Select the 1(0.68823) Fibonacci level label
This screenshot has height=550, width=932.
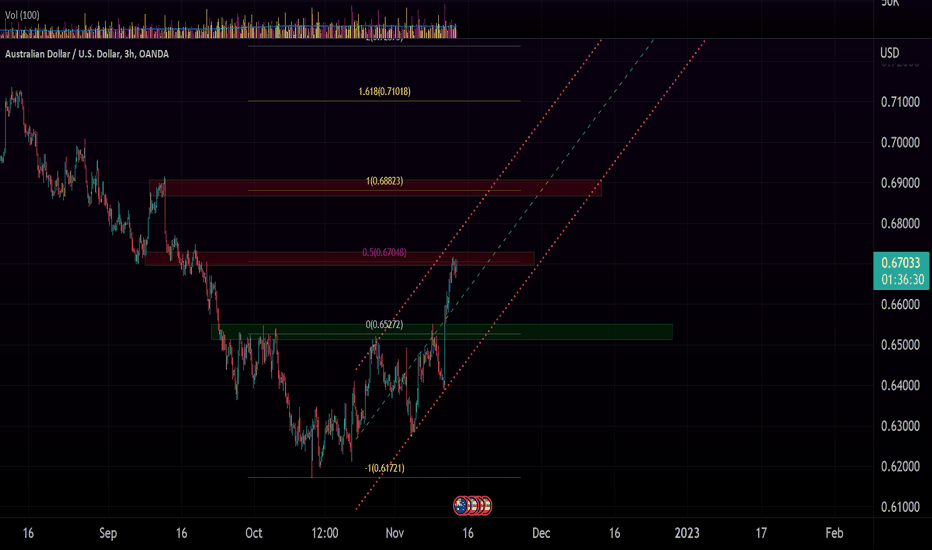(x=385, y=181)
